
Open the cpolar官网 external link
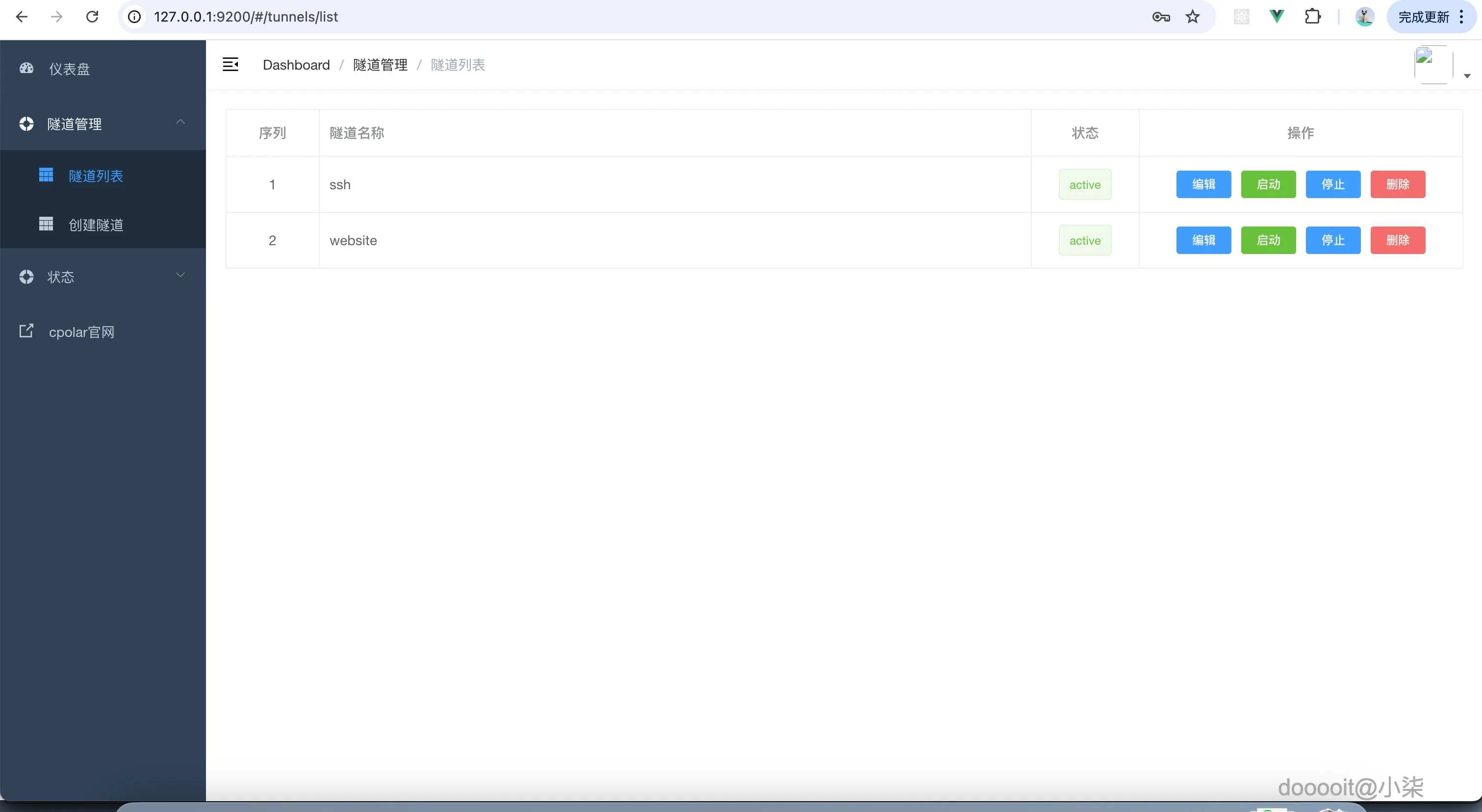pyautogui.click(x=81, y=332)
